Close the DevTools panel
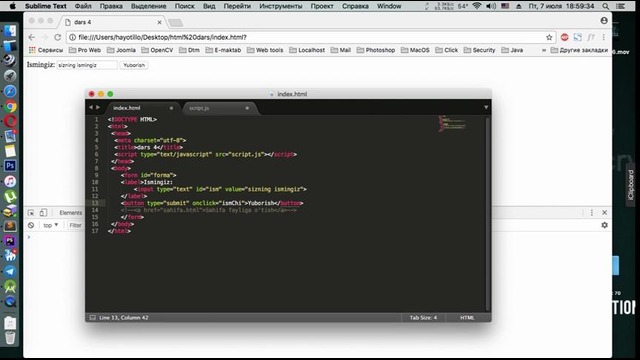The width and height of the screenshot is (640, 360). [x=604, y=213]
